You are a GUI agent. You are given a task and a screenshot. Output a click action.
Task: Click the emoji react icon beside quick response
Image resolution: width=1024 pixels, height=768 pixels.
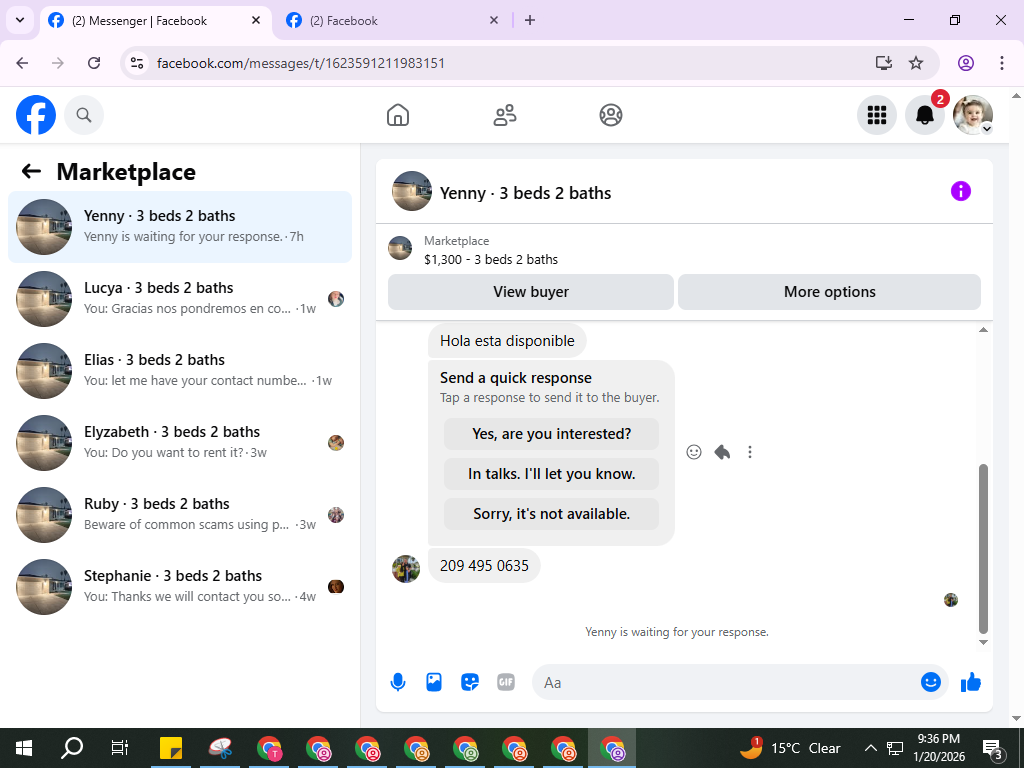coord(694,452)
